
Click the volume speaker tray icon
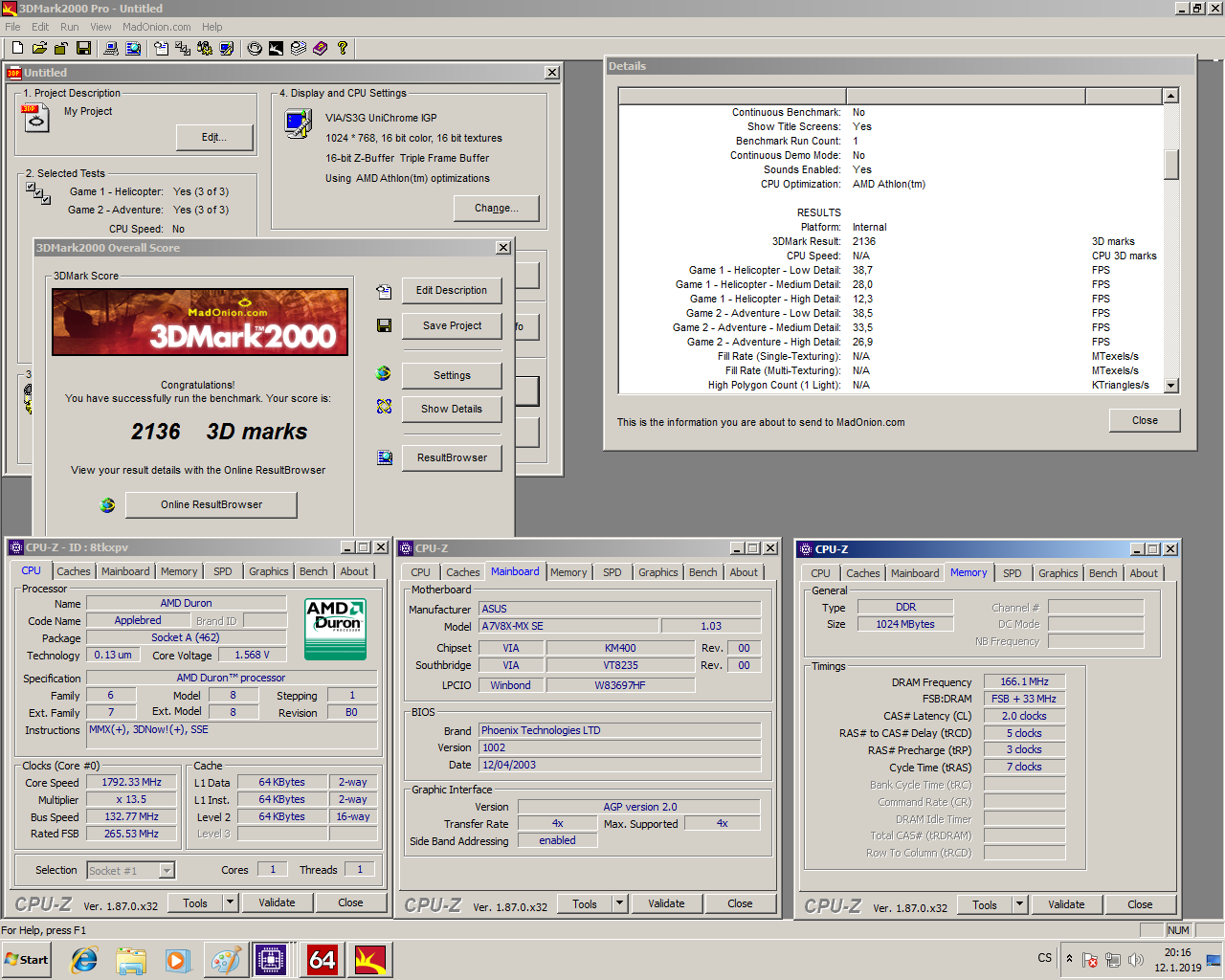[x=1136, y=960]
